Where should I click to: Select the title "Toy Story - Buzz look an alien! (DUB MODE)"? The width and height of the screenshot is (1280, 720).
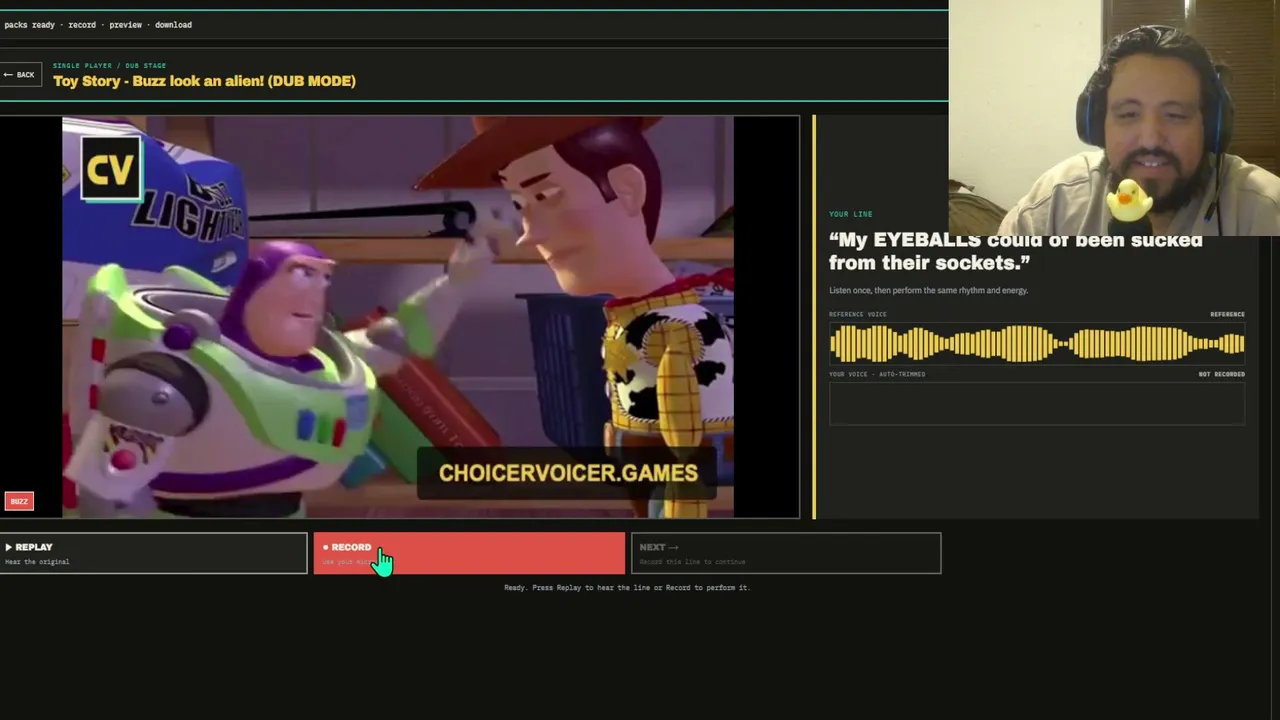click(204, 81)
